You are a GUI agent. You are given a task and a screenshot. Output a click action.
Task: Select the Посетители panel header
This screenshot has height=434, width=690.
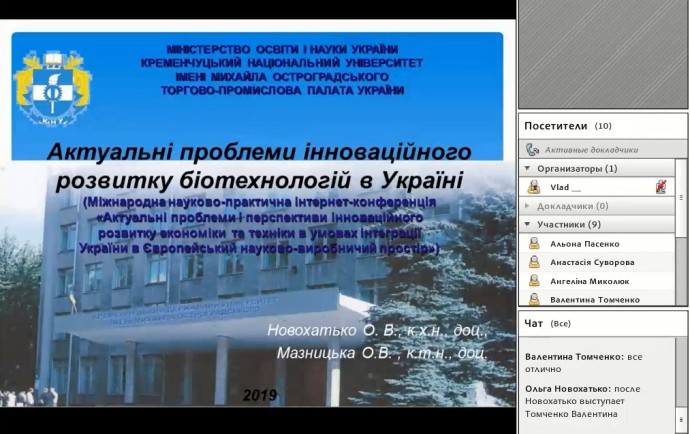[x=555, y=126]
